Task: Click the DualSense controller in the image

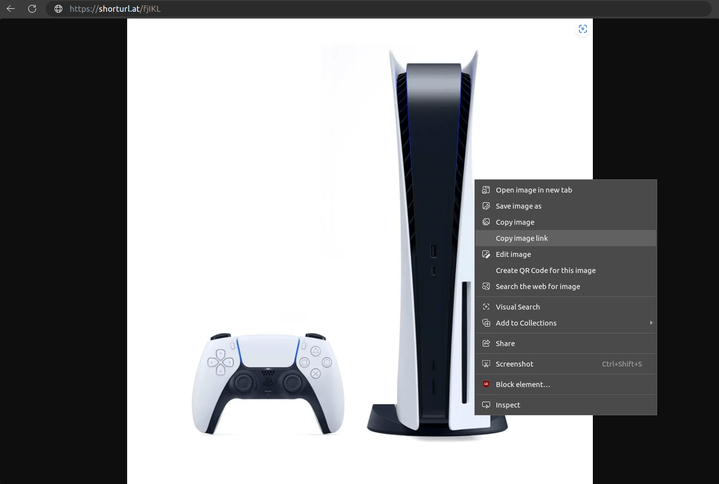Action: (268, 383)
